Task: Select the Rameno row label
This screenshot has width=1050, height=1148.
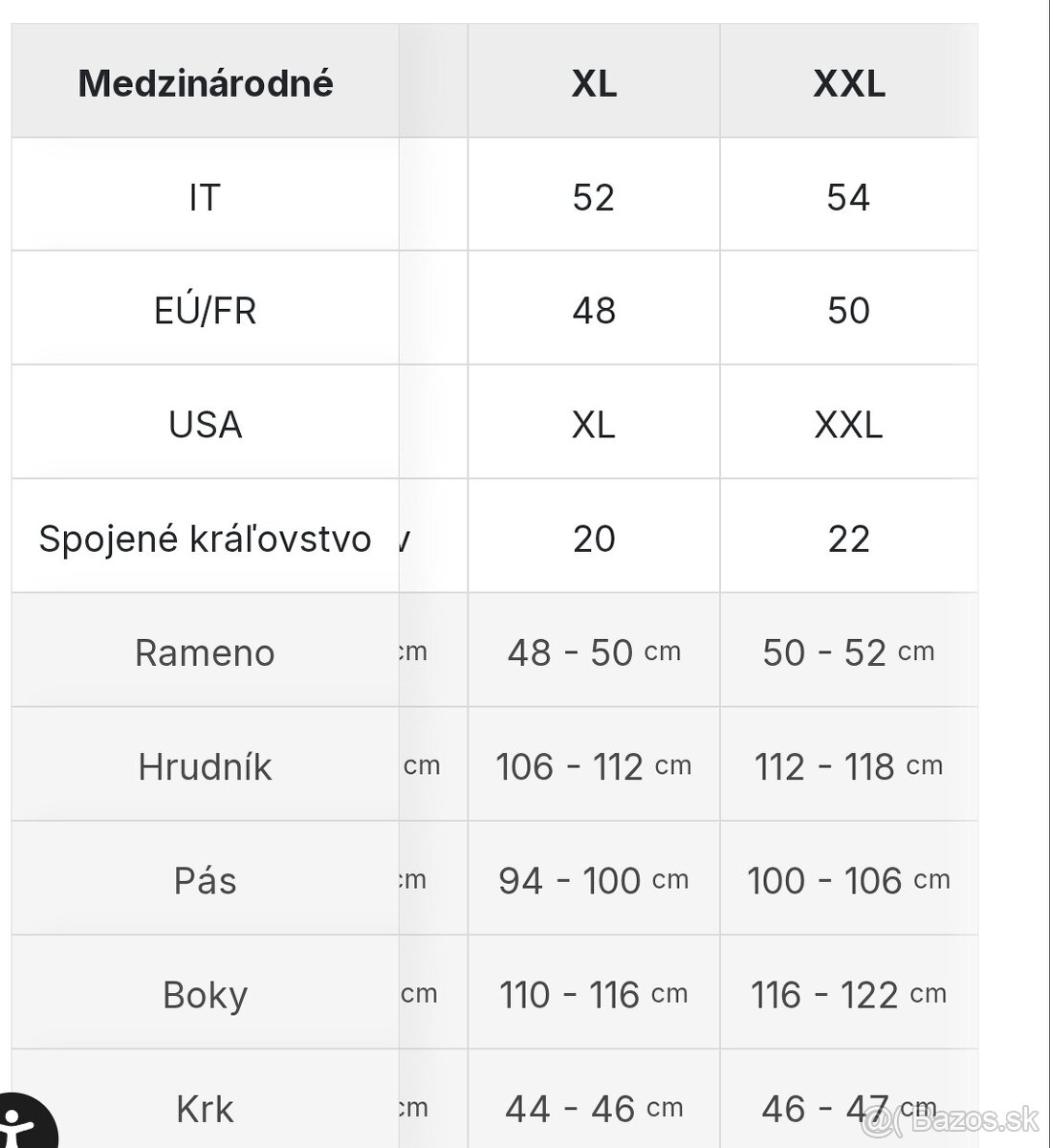Action: tap(205, 652)
